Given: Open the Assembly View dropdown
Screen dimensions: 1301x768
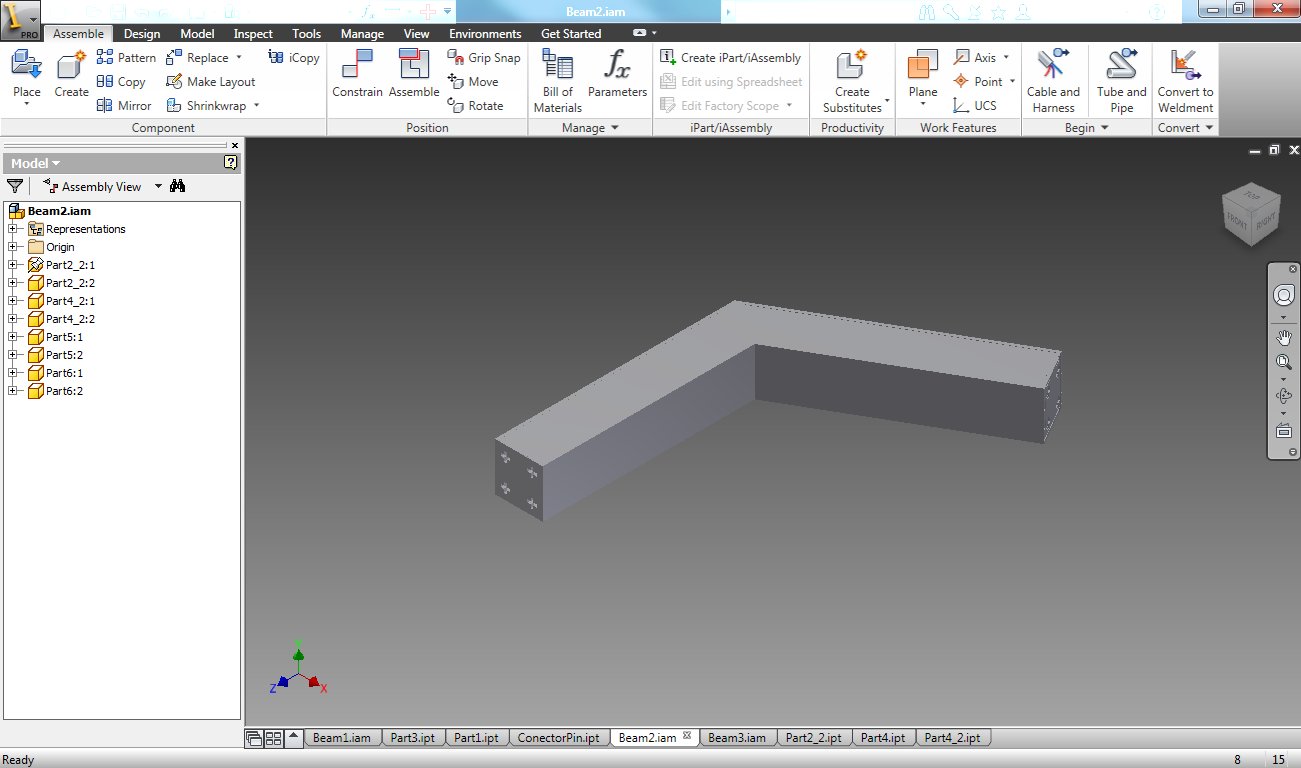Looking at the screenshot, I should (158, 187).
